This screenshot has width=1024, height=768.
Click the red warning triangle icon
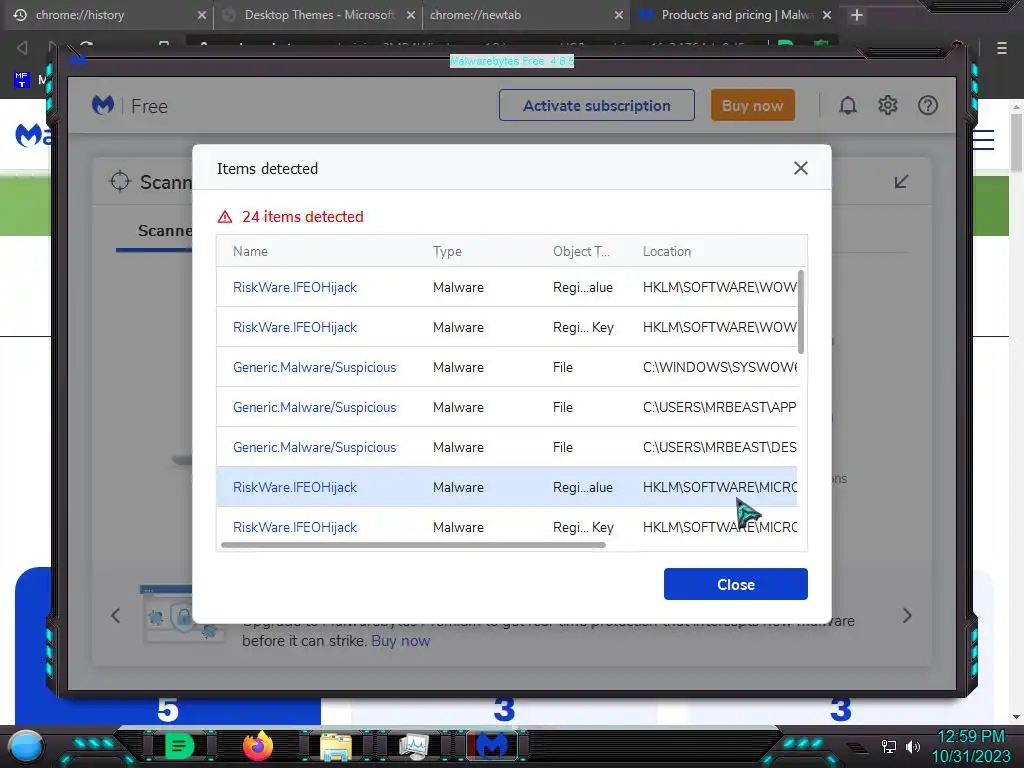click(225, 217)
